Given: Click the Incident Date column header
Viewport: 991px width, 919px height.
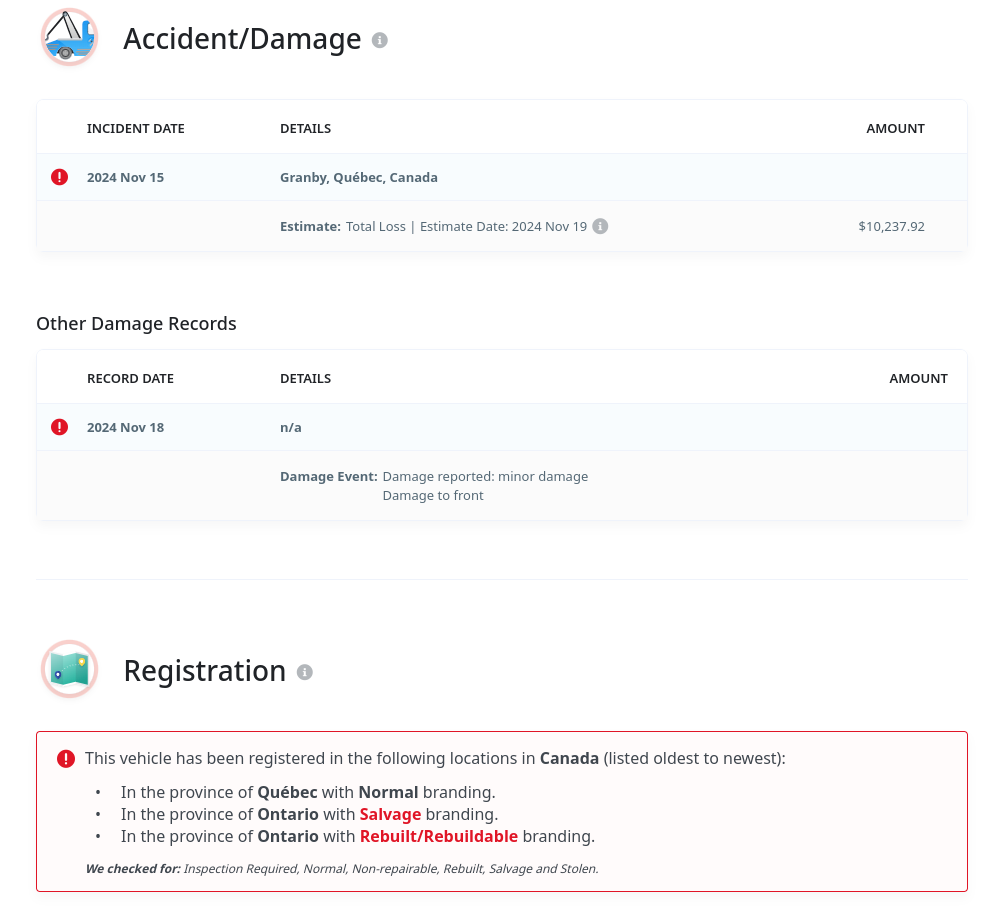Looking at the screenshot, I should pyautogui.click(x=135, y=128).
